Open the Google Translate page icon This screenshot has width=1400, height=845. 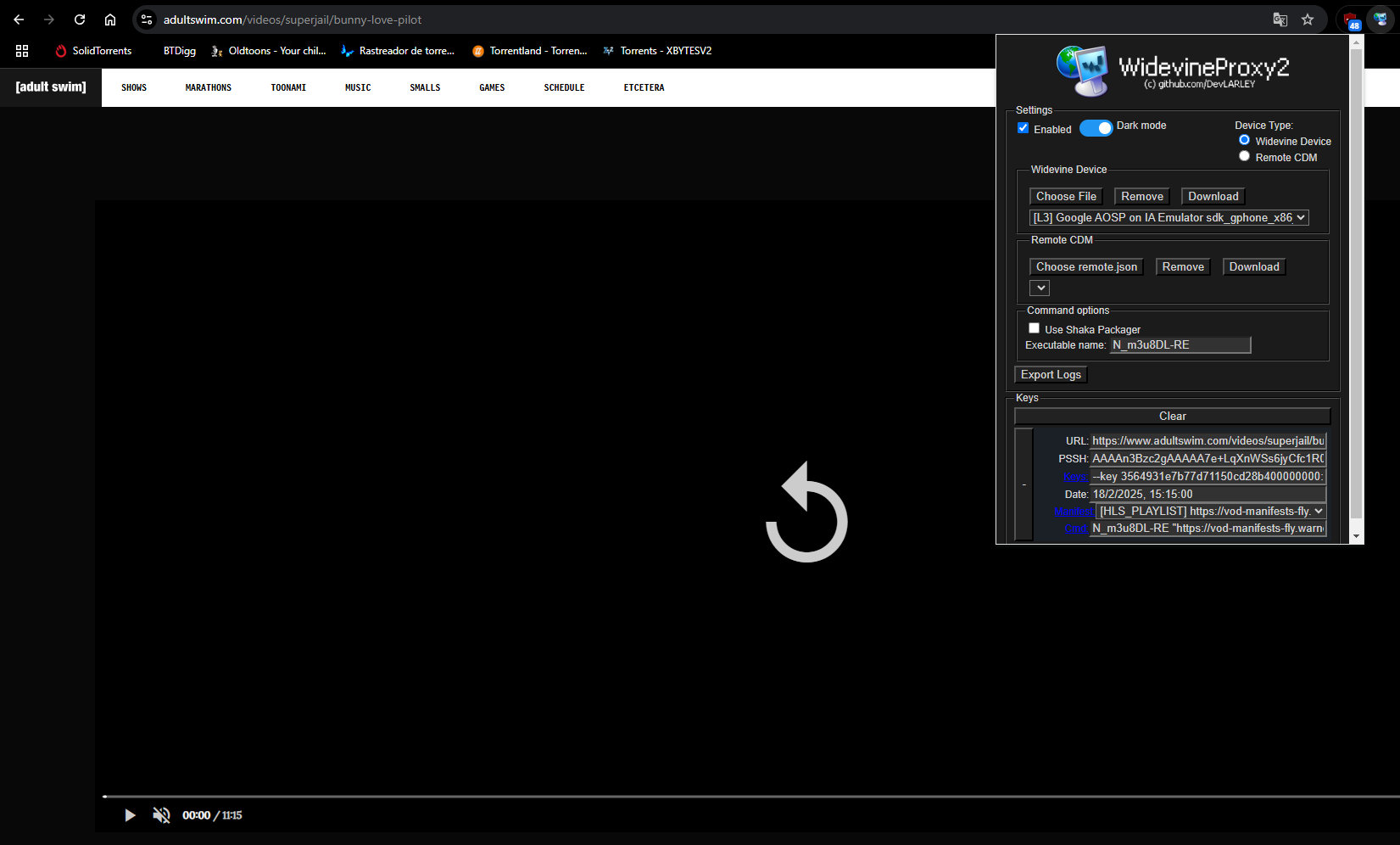[1280, 20]
